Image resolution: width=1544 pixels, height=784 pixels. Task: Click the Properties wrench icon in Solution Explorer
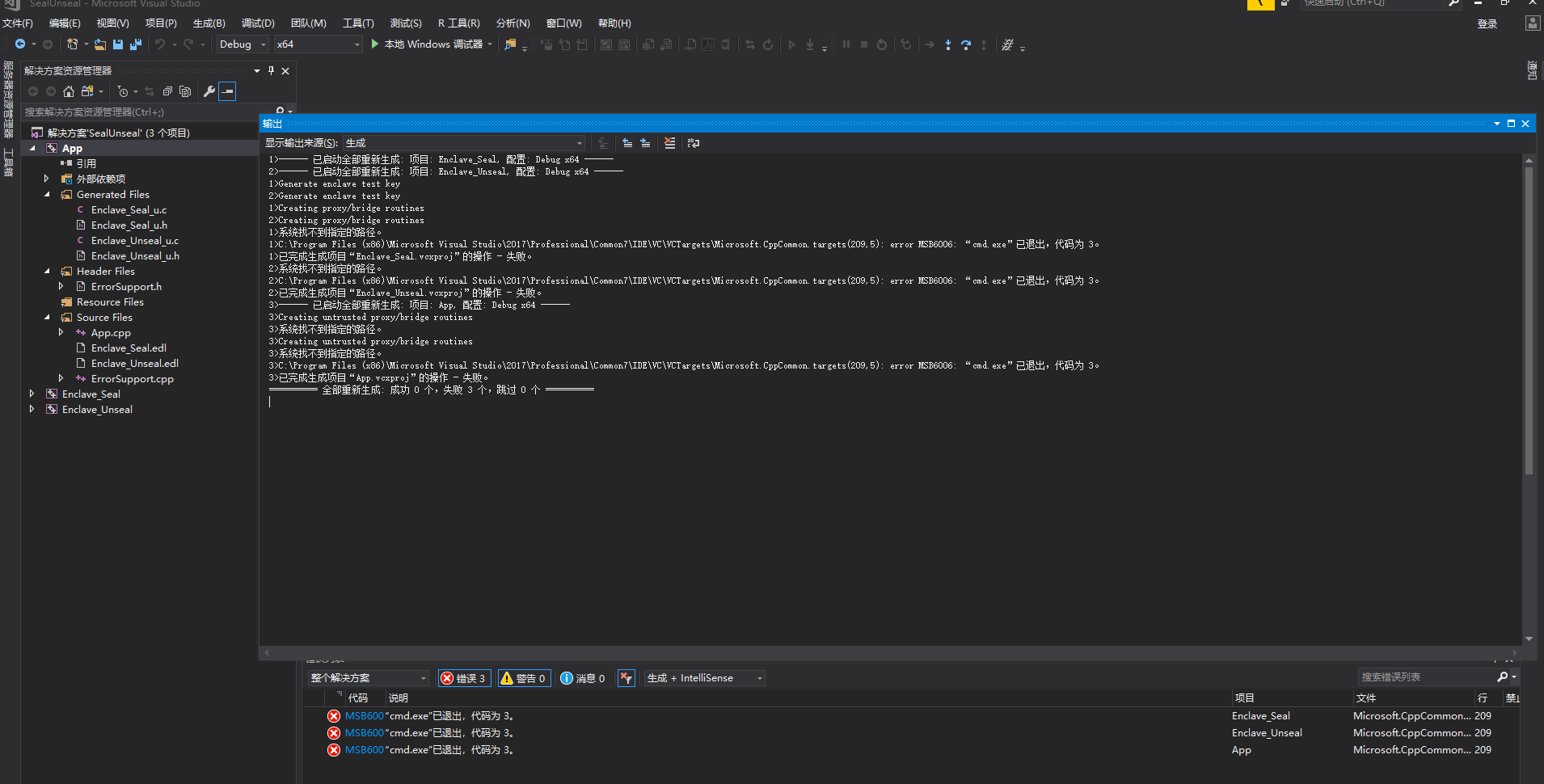point(209,91)
